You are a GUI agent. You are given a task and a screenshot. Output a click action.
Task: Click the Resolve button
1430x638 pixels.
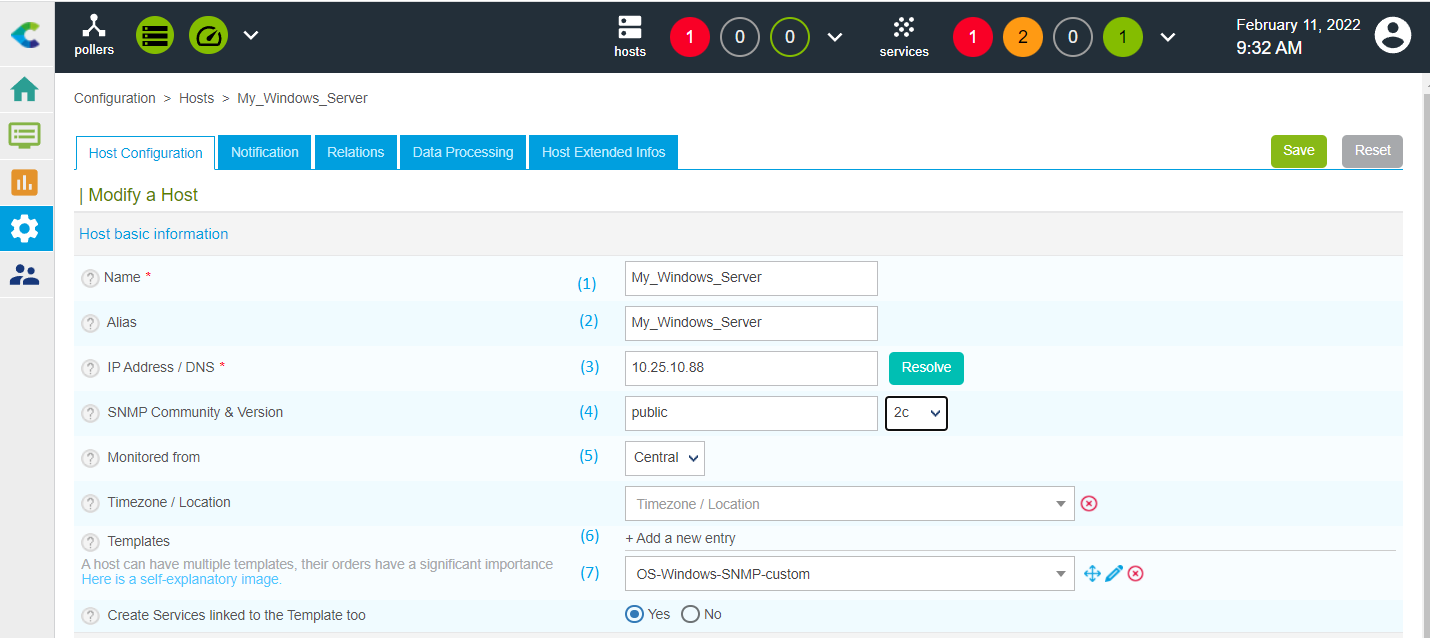(x=926, y=368)
